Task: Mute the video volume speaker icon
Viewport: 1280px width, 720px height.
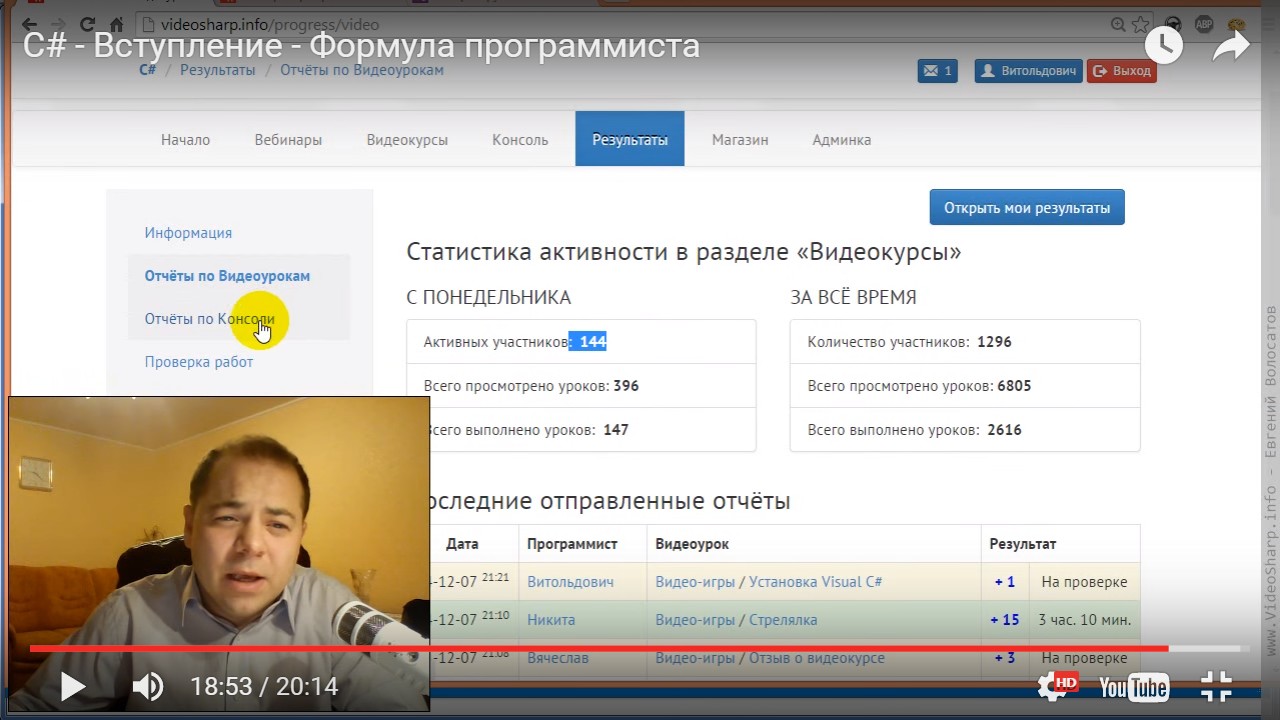Action: [148, 686]
